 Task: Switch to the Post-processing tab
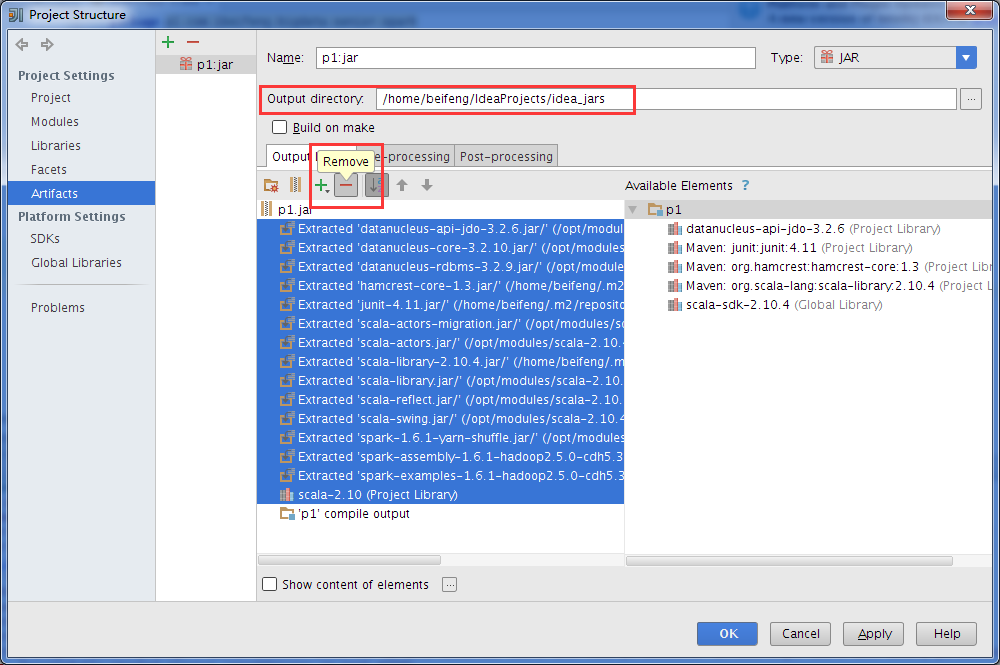pos(506,156)
